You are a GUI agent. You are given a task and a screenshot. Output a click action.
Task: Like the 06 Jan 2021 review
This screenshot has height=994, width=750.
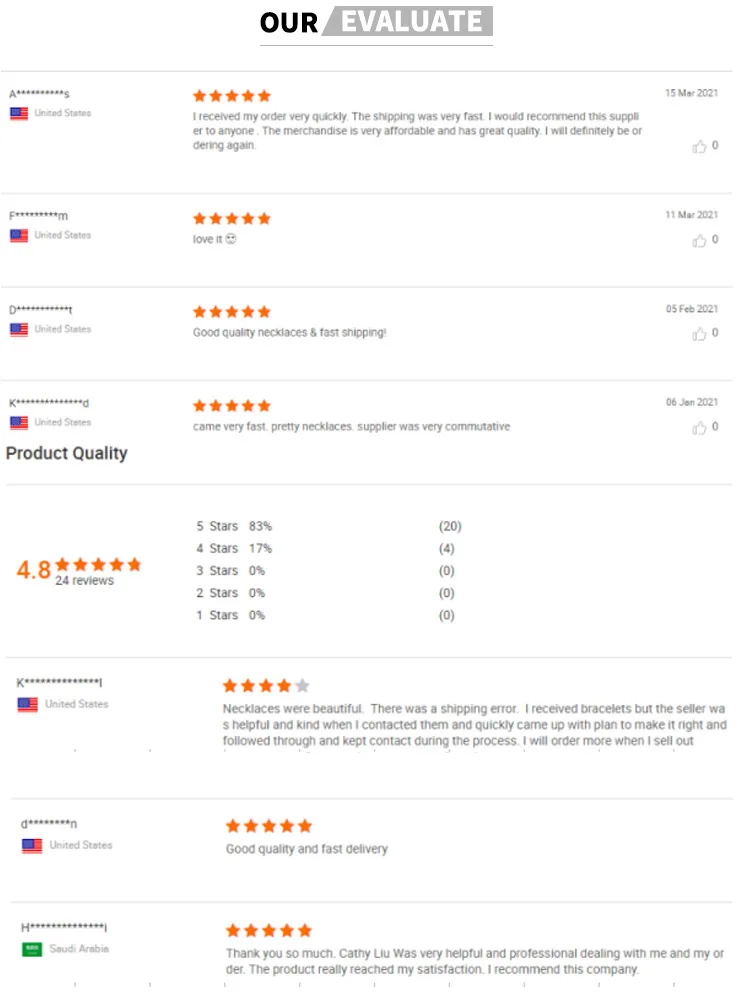[699, 428]
